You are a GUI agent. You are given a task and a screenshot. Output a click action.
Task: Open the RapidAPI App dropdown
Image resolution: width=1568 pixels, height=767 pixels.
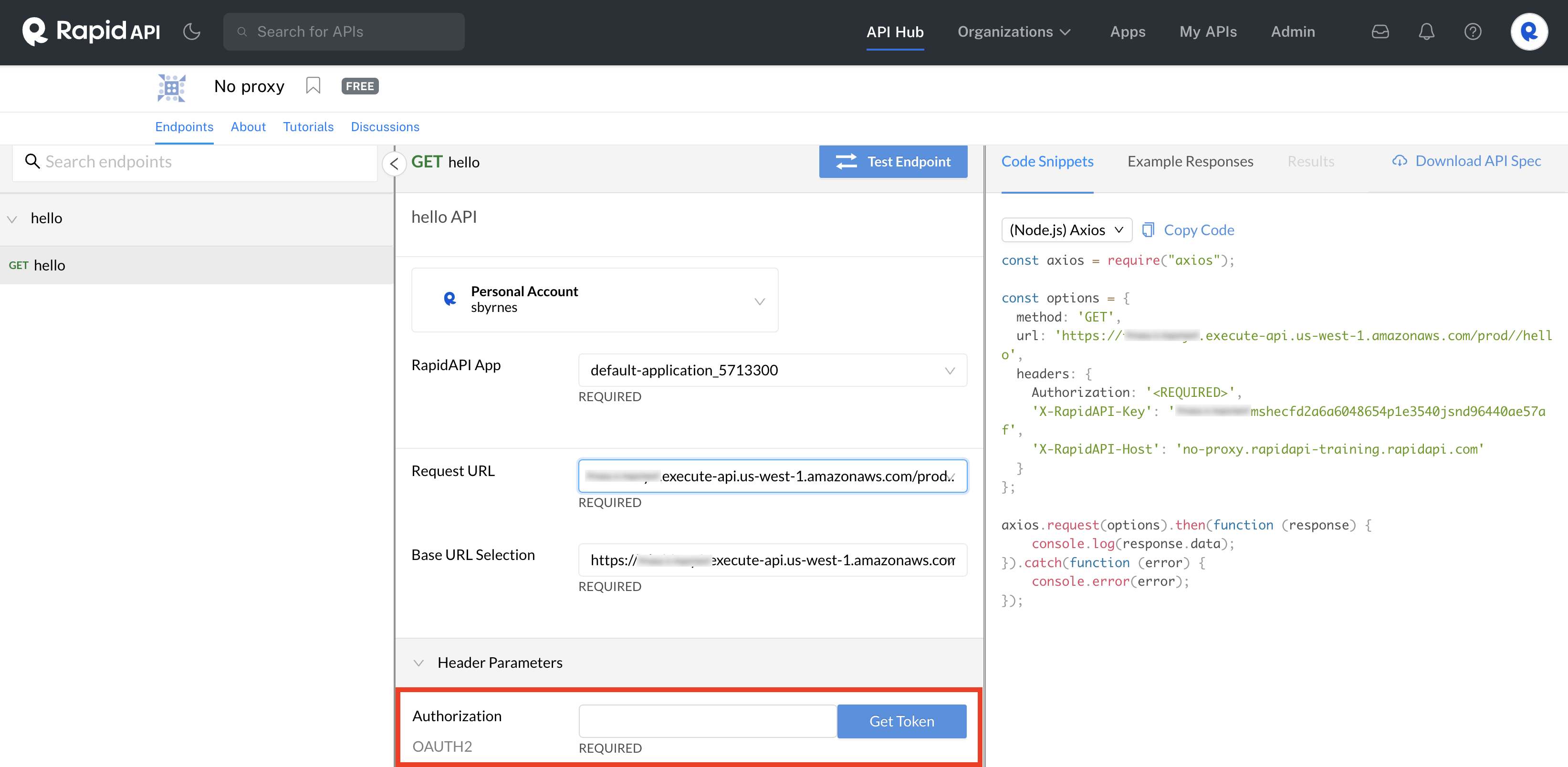[772, 370]
